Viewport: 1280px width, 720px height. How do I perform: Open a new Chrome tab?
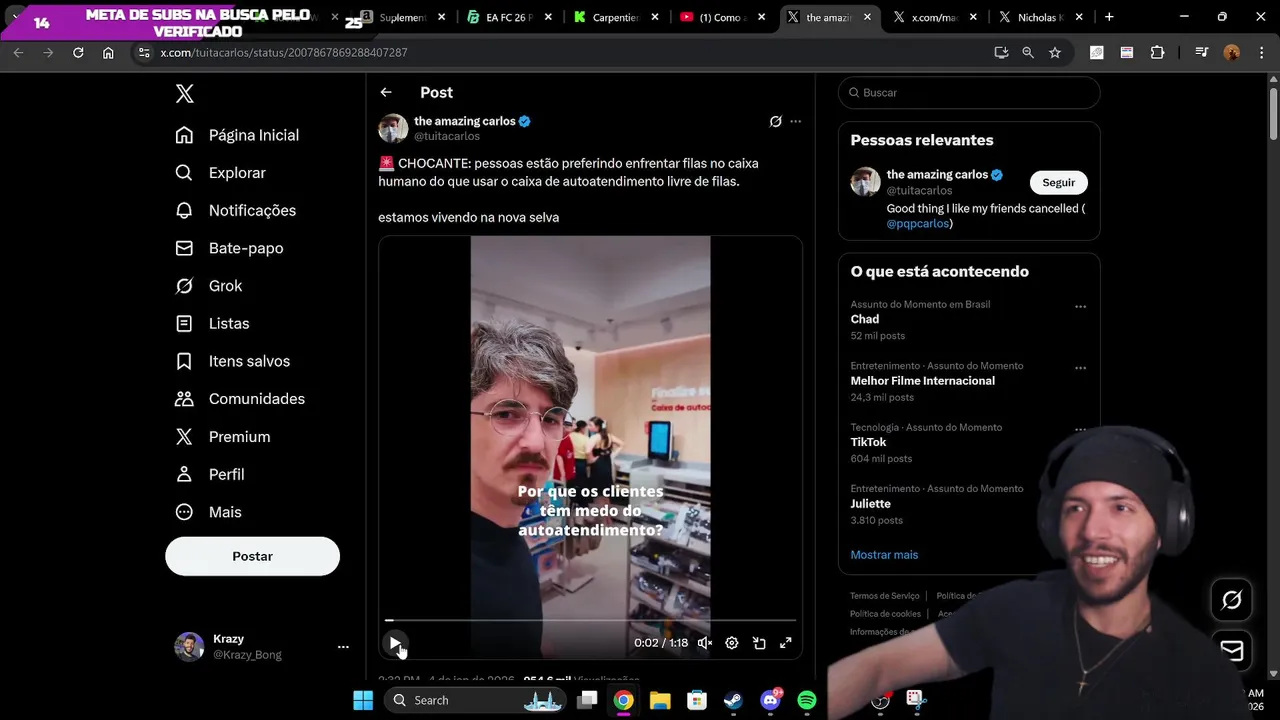click(1109, 17)
